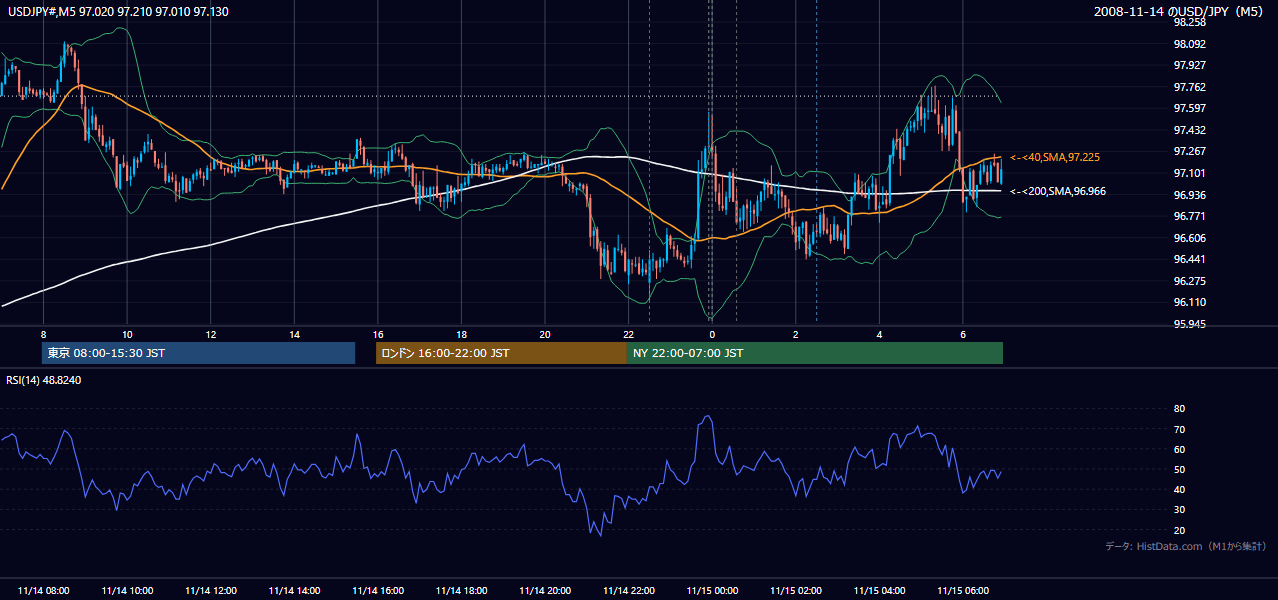Click time label 11/14 08:00
1278x600 pixels.
click(43, 591)
